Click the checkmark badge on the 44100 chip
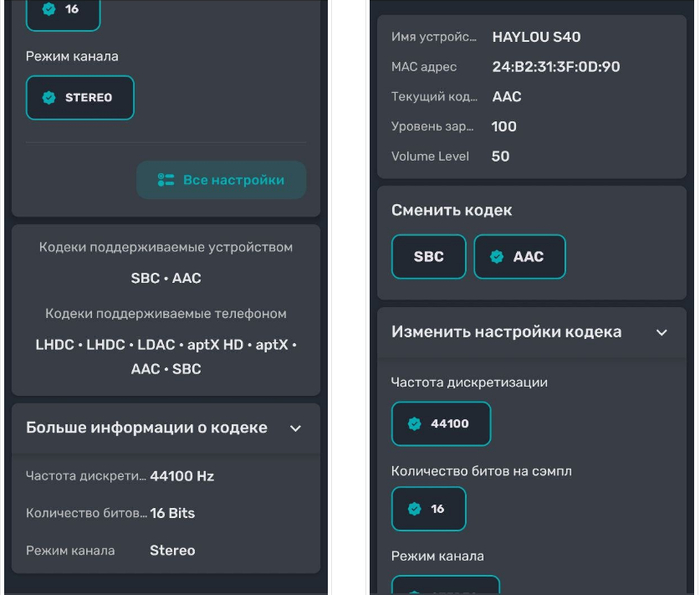The height and width of the screenshot is (595, 700). point(414,424)
